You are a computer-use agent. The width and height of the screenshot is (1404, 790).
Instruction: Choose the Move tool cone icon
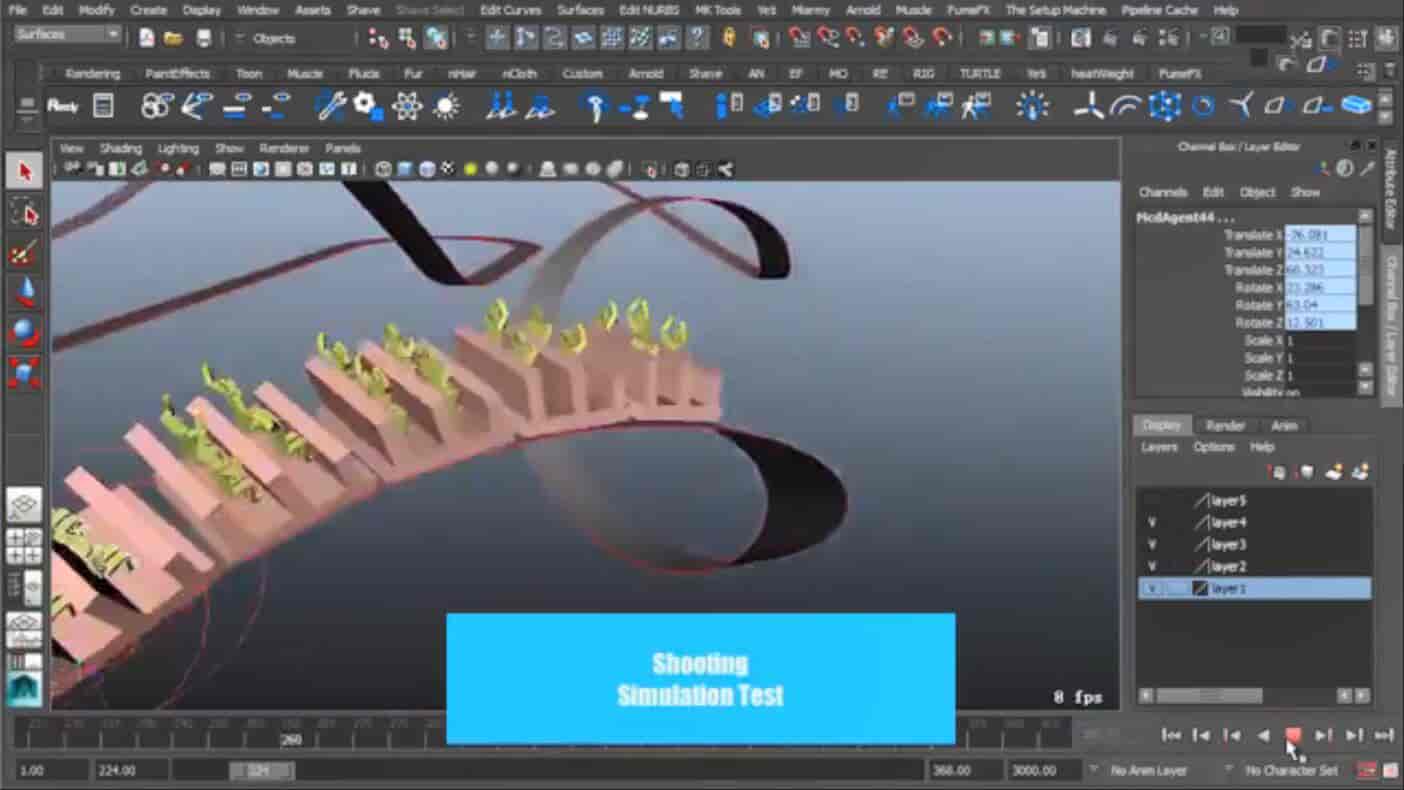24,292
